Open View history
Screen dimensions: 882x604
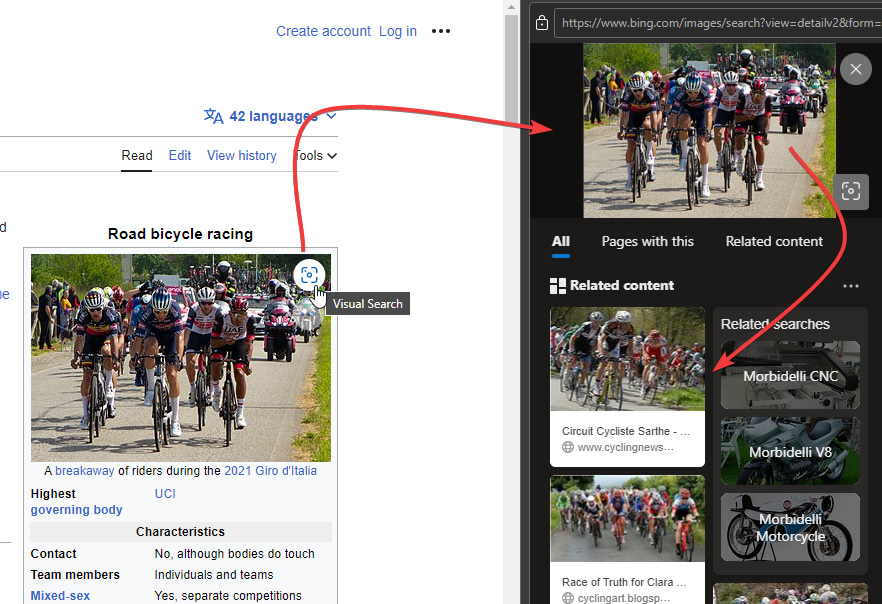[x=241, y=155]
